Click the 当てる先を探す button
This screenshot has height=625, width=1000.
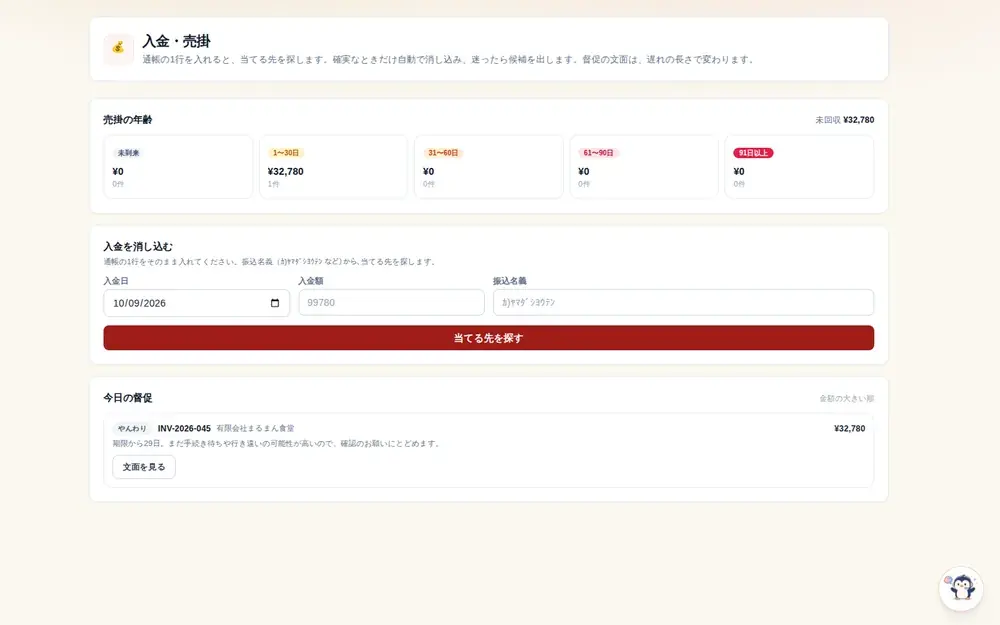(x=489, y=338)
